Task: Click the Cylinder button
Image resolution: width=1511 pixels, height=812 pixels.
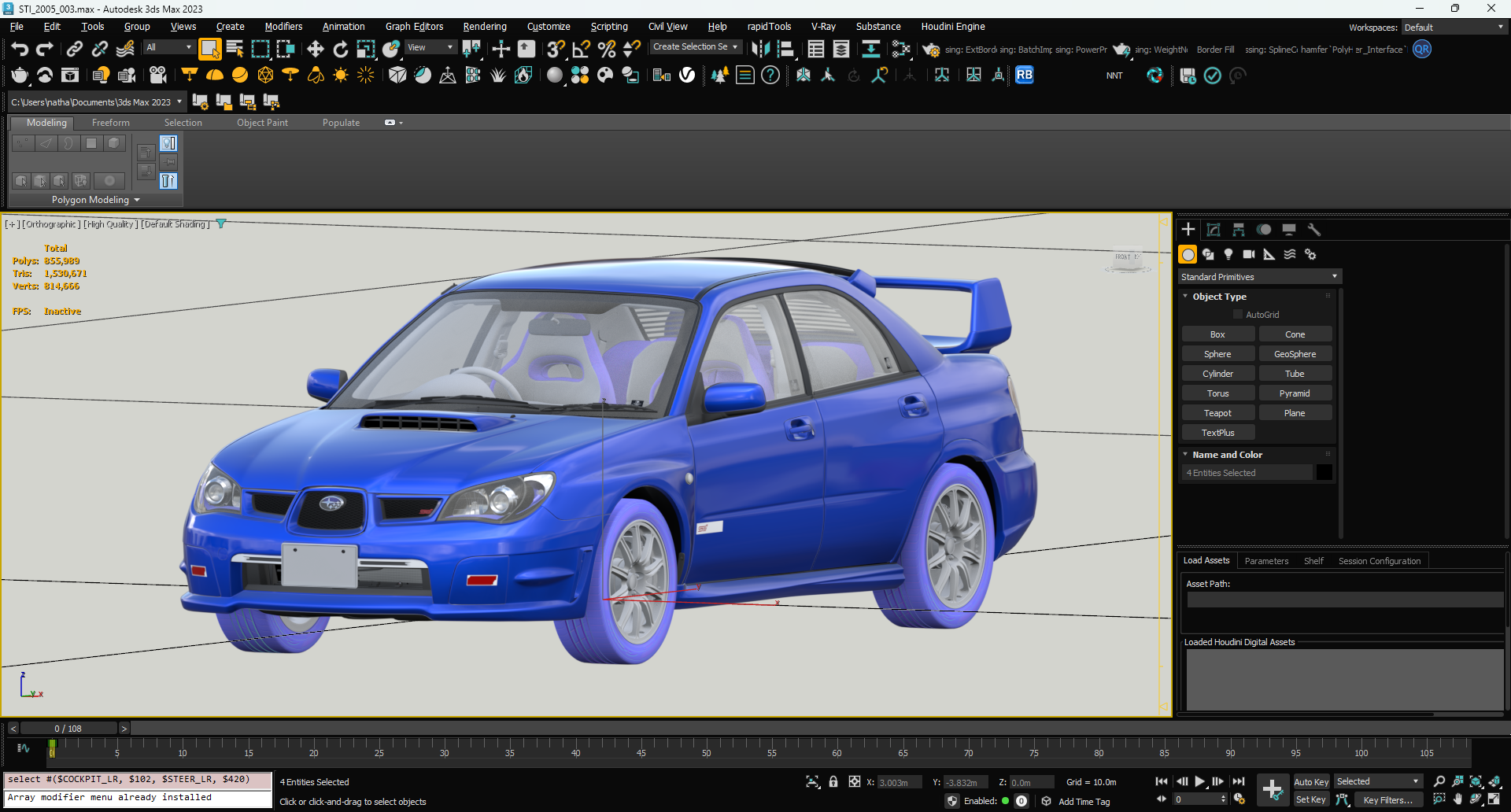Action: coord(1217,374)
